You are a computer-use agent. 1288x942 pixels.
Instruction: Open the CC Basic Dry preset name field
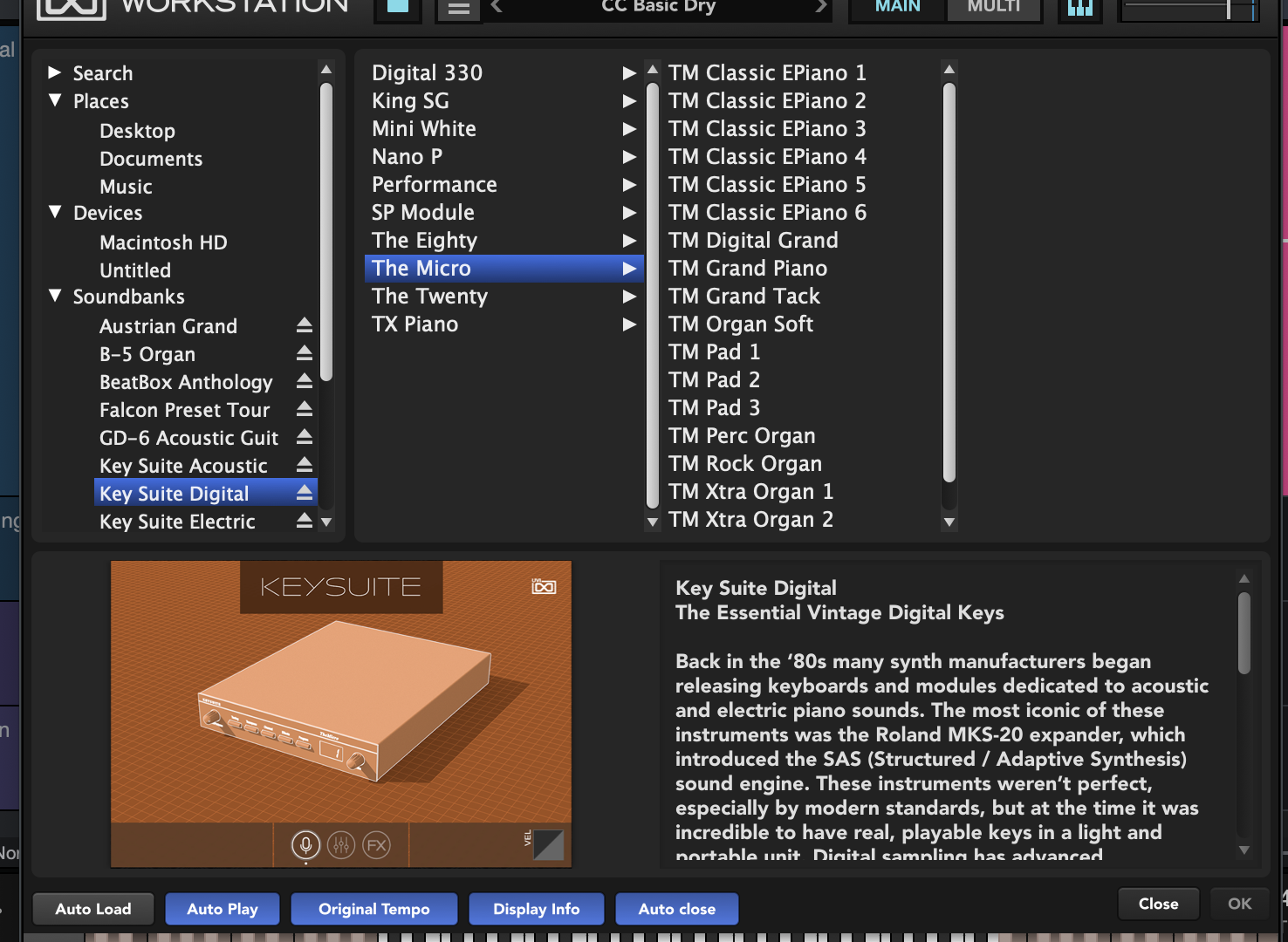tap(659, 7)
